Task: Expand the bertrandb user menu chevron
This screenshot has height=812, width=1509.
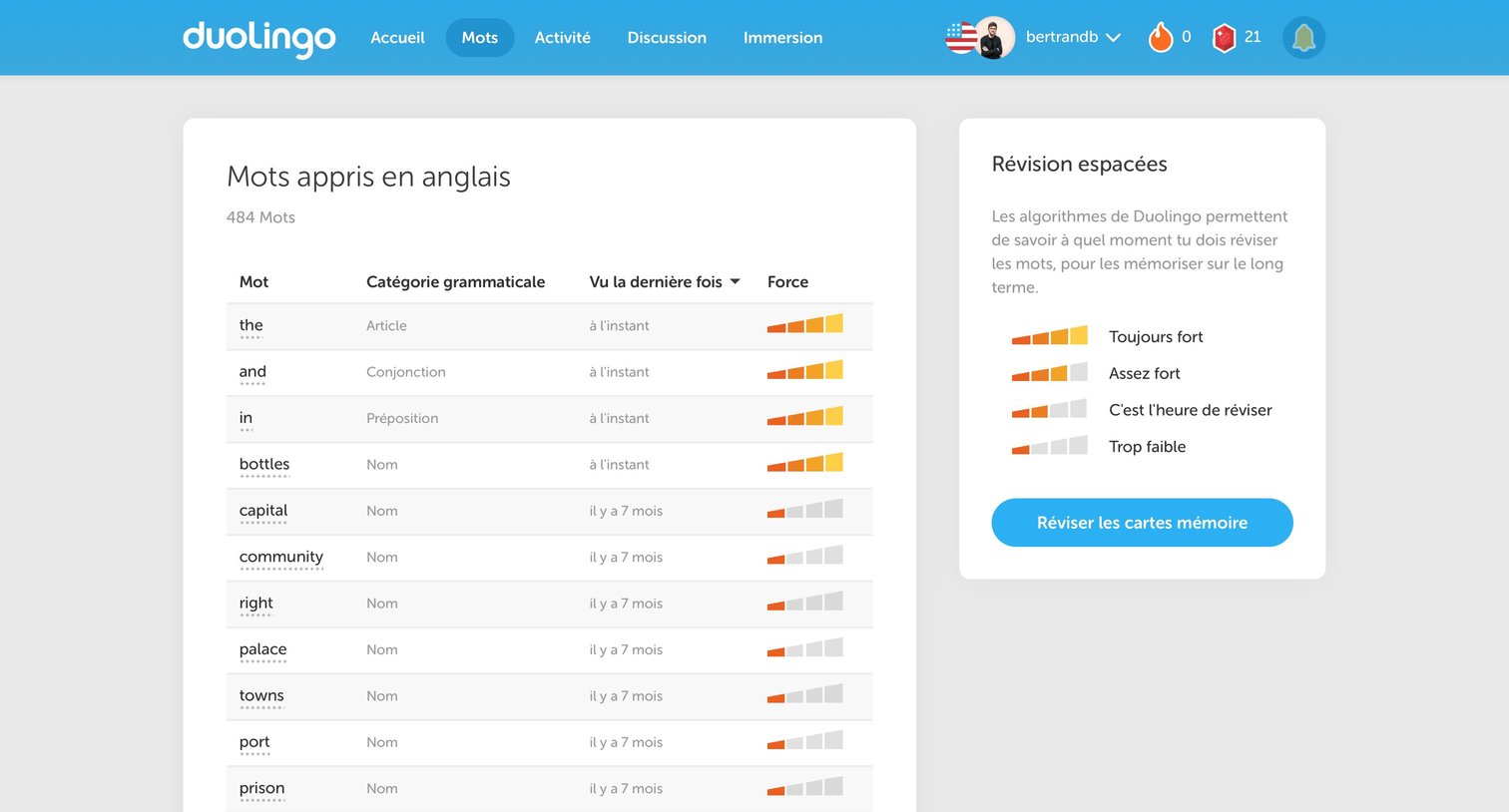Action: coord(1114,38)
